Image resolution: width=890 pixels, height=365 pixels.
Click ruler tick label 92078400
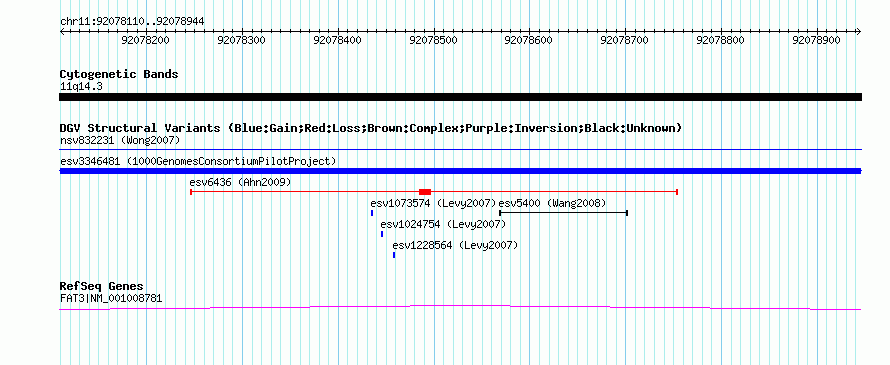337,40
